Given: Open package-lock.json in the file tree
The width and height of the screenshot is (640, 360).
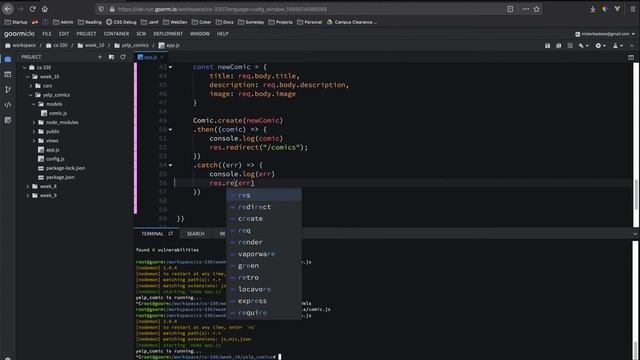Looking at the screenshot, I should tap(65, 168).
